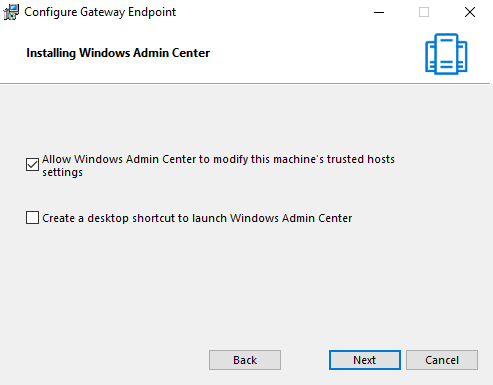Go back to the previous installer step
The image size is (493, 385).
245,360
